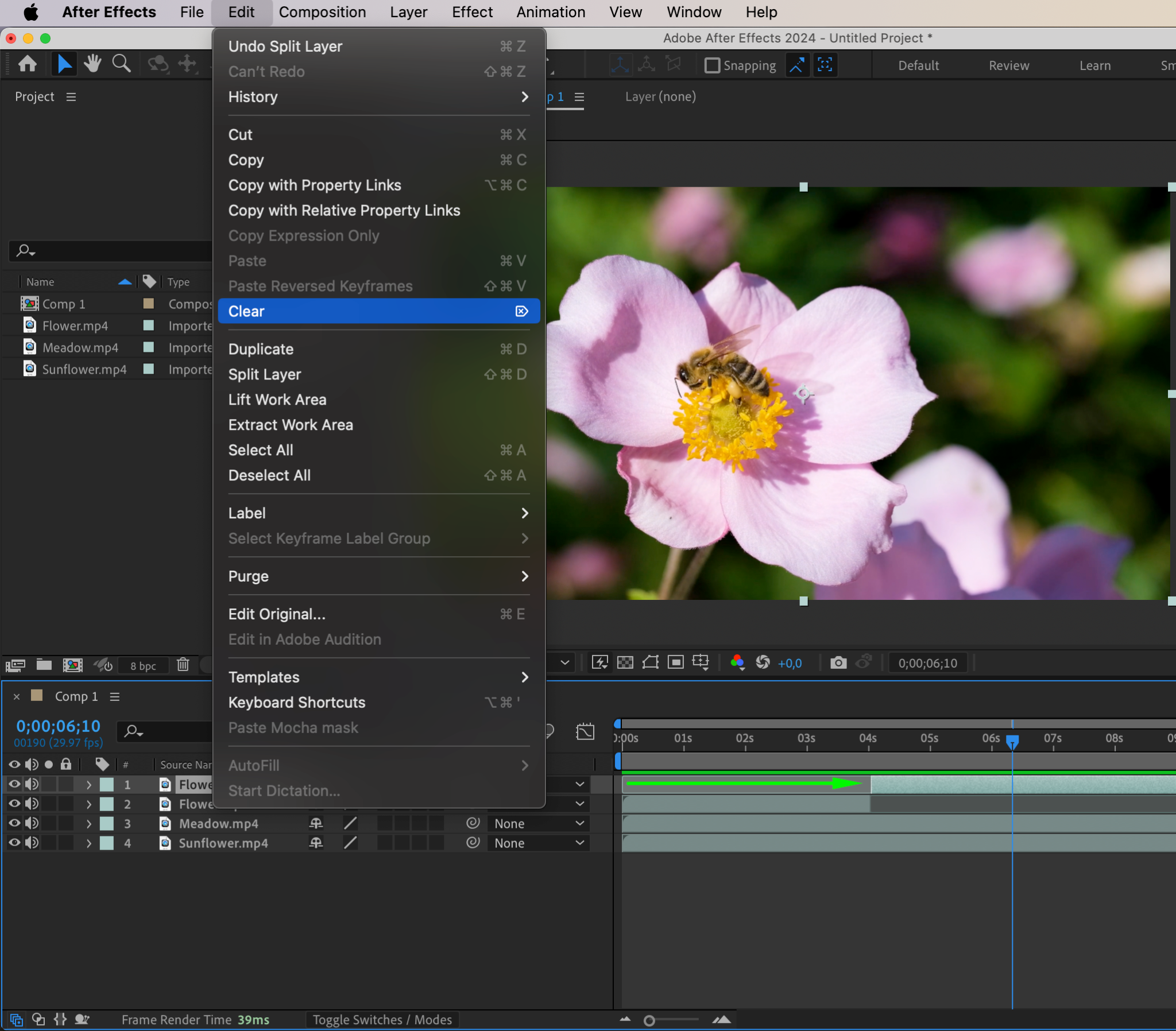Hide the Meadow.mp4 layer eye
The width and height of the screenshot is (1176, 1031).
point(14,823)
